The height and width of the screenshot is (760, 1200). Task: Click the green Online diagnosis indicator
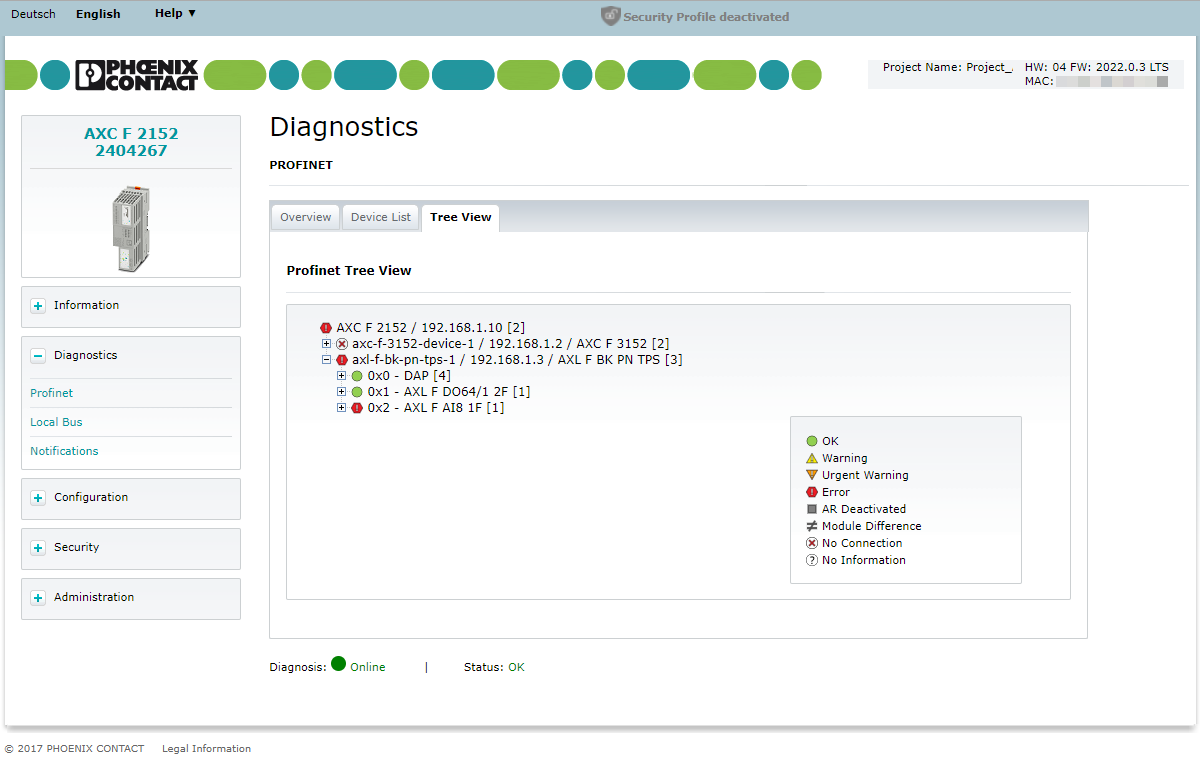pos(338,663)
